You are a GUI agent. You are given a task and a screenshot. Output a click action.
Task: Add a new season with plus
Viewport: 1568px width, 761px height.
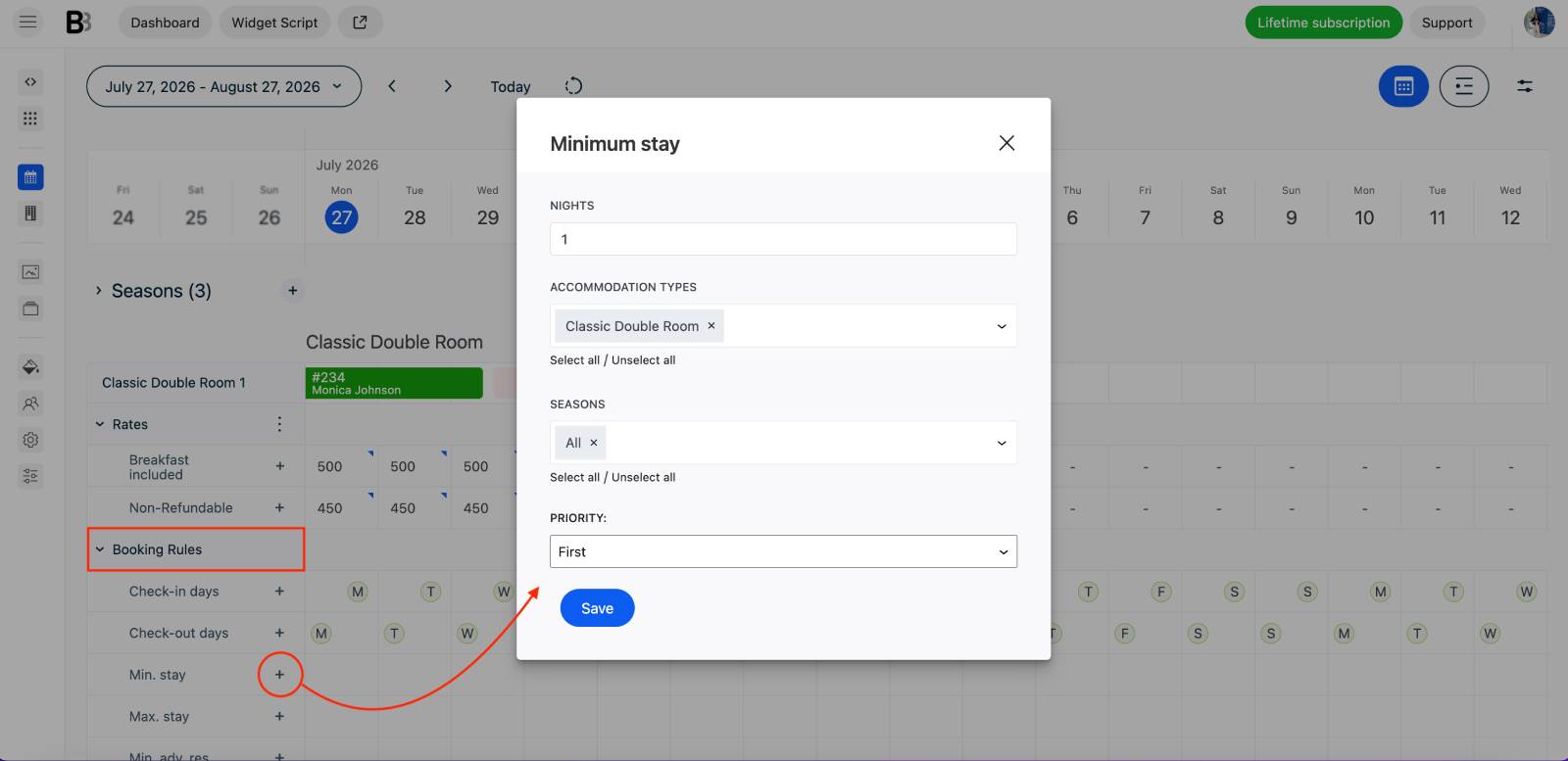(292, 291)
